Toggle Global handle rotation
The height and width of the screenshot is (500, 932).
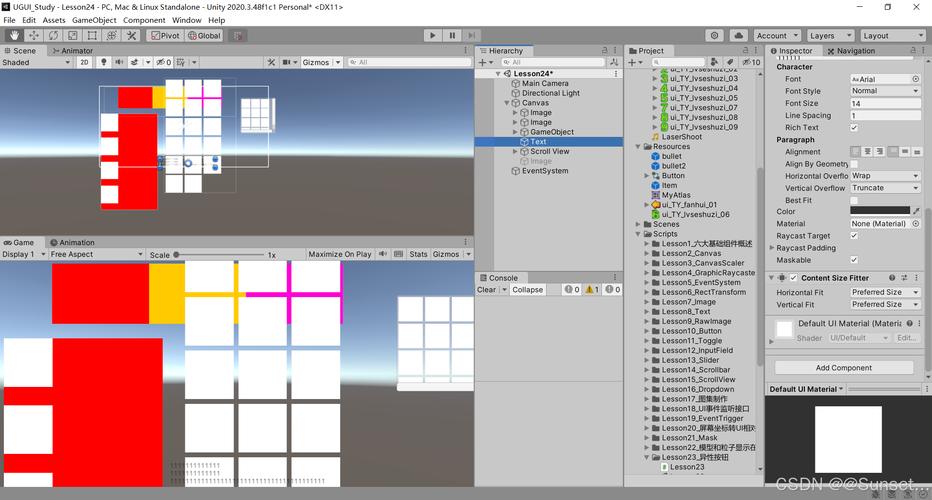click(x=204, y=36)
